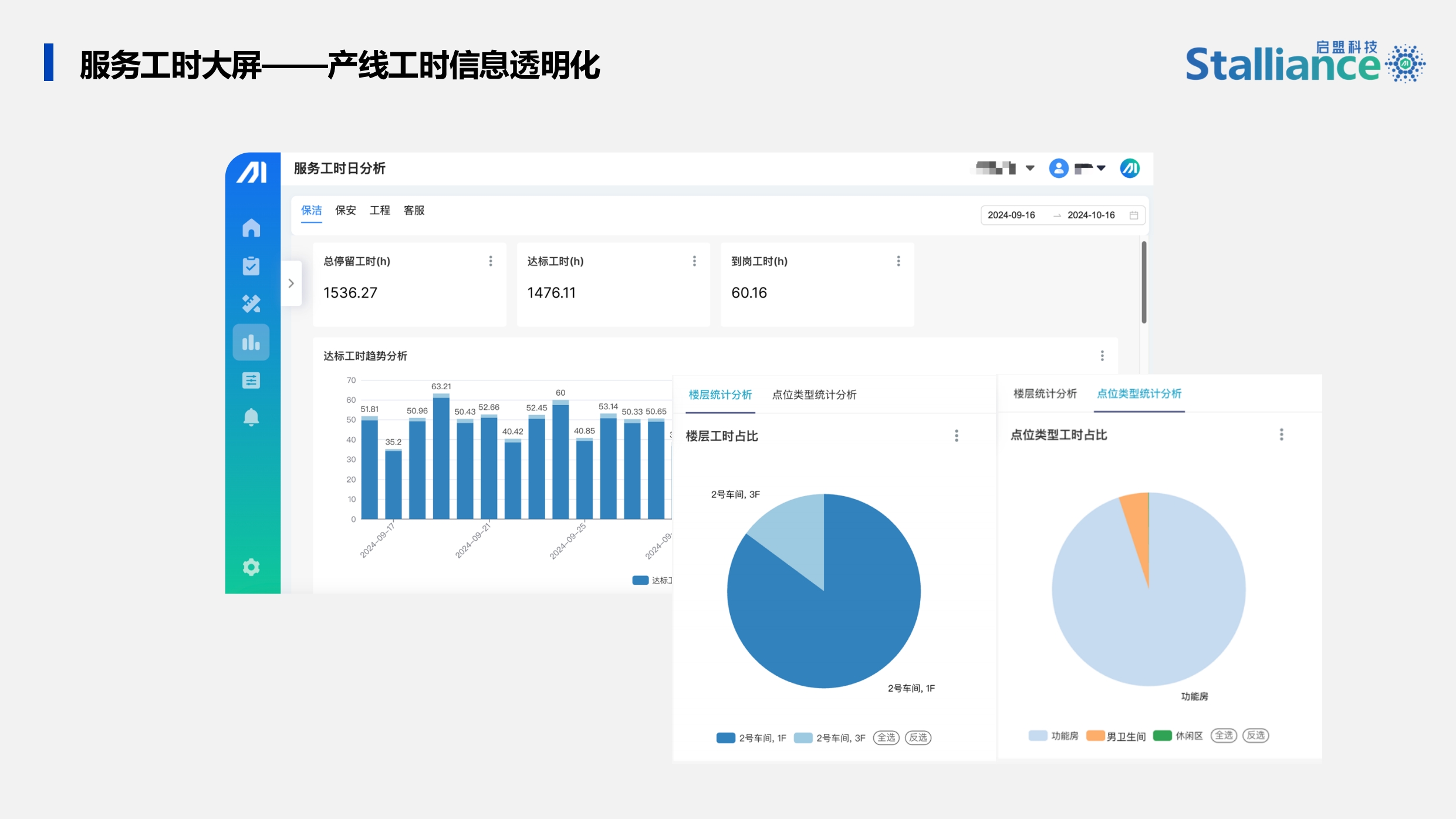Click 全选 button under the floor pie chart
This screenshot has width=1456, height=819.
(x=886, y=737)
